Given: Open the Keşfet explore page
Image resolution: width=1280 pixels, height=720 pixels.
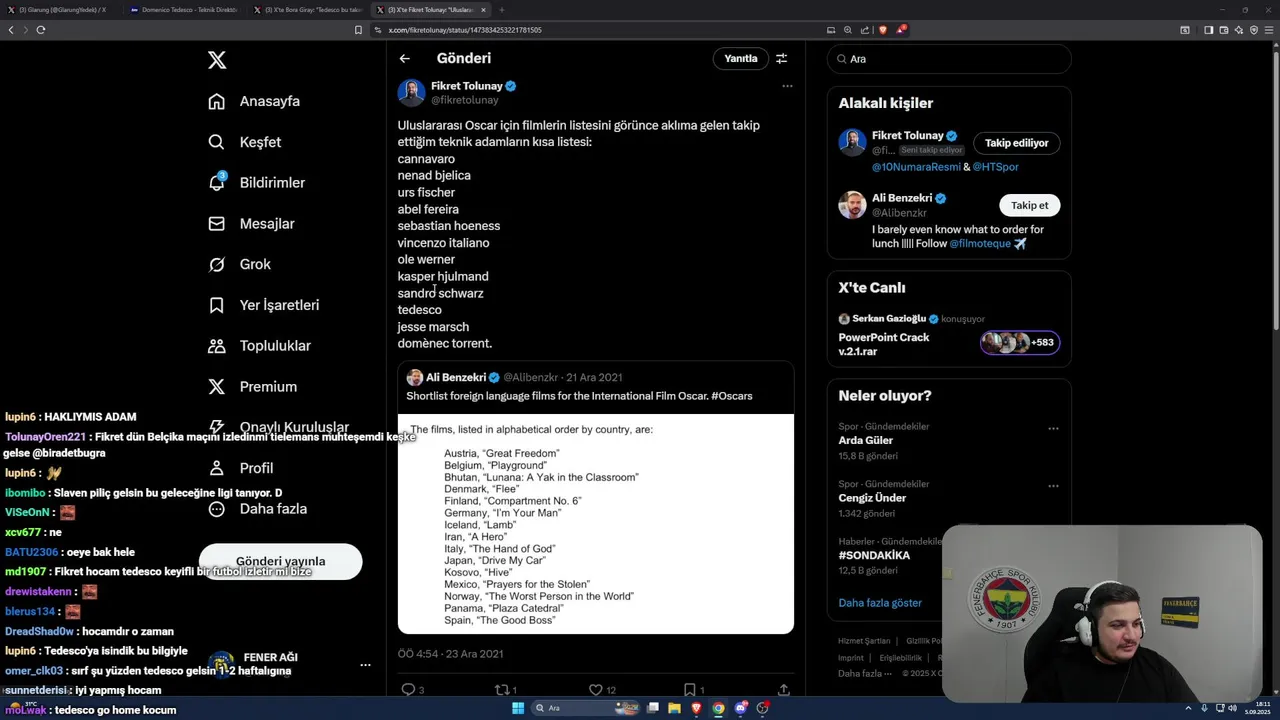Looking at the screenshot, I should coord(245,142).
